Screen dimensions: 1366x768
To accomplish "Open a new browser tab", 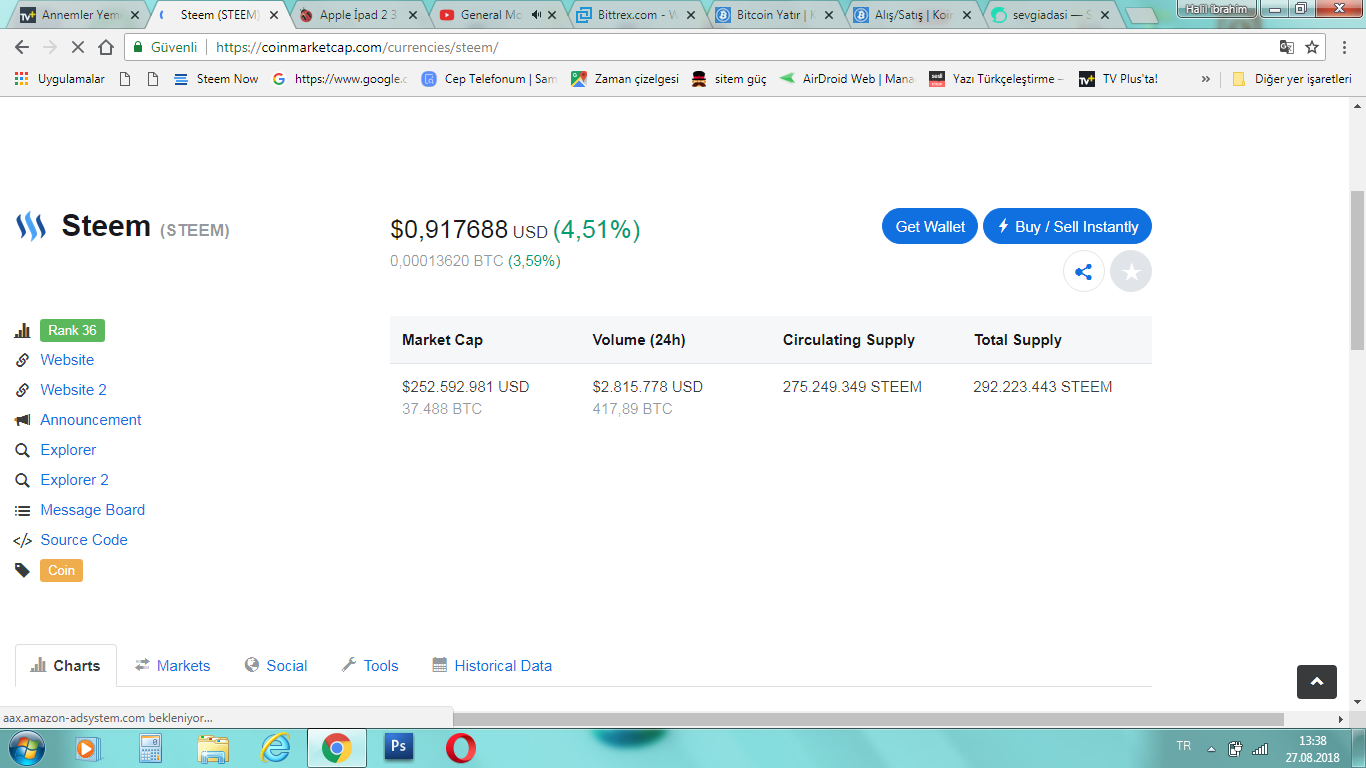I will coord(1141,16).
